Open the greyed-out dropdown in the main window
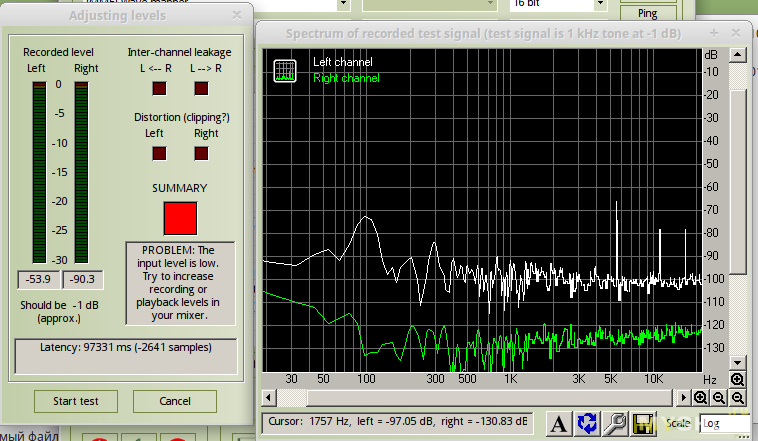This screenshot has width=758, height=441. (x=429, y=4)
